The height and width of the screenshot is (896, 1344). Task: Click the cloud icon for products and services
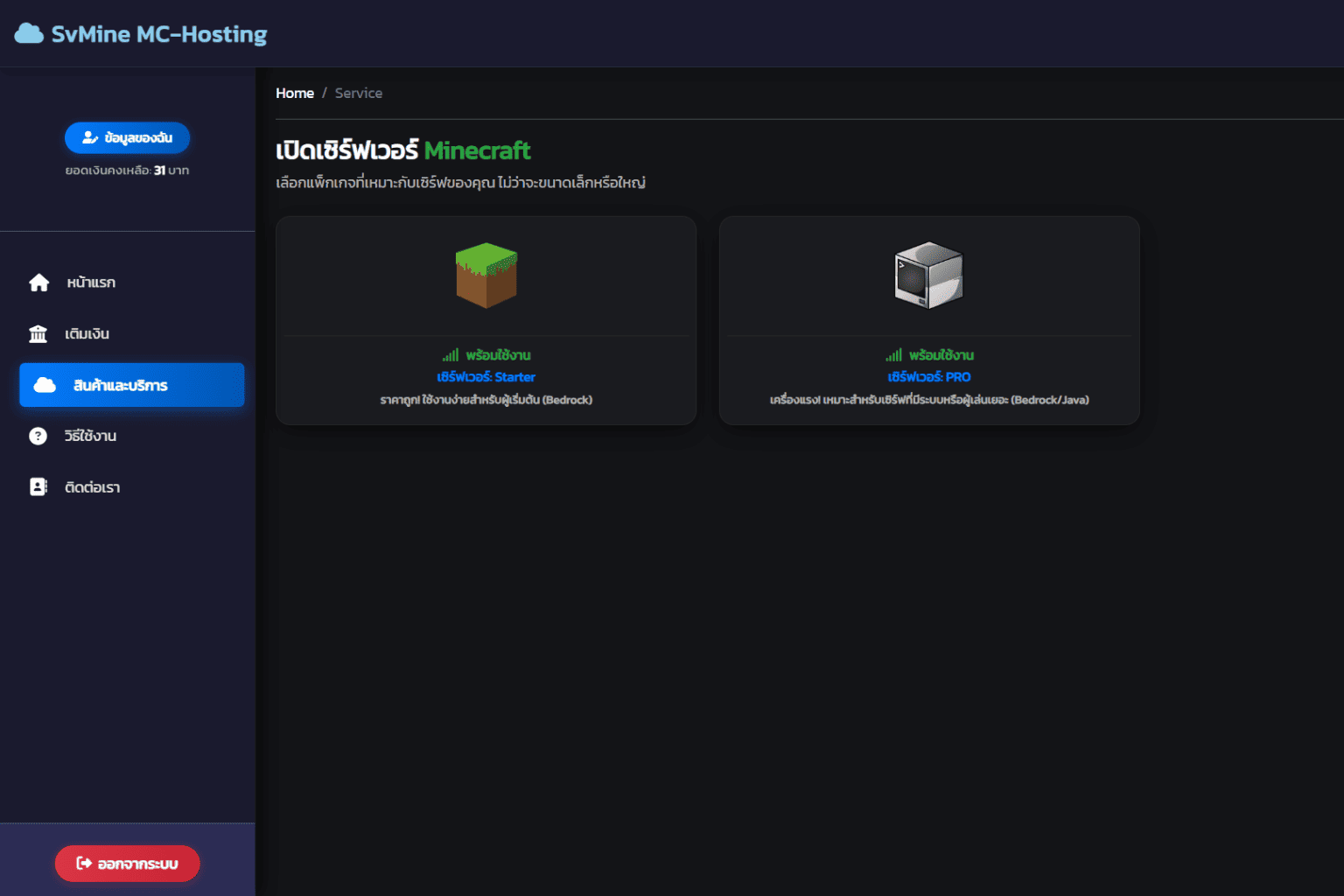coord(45,385)
